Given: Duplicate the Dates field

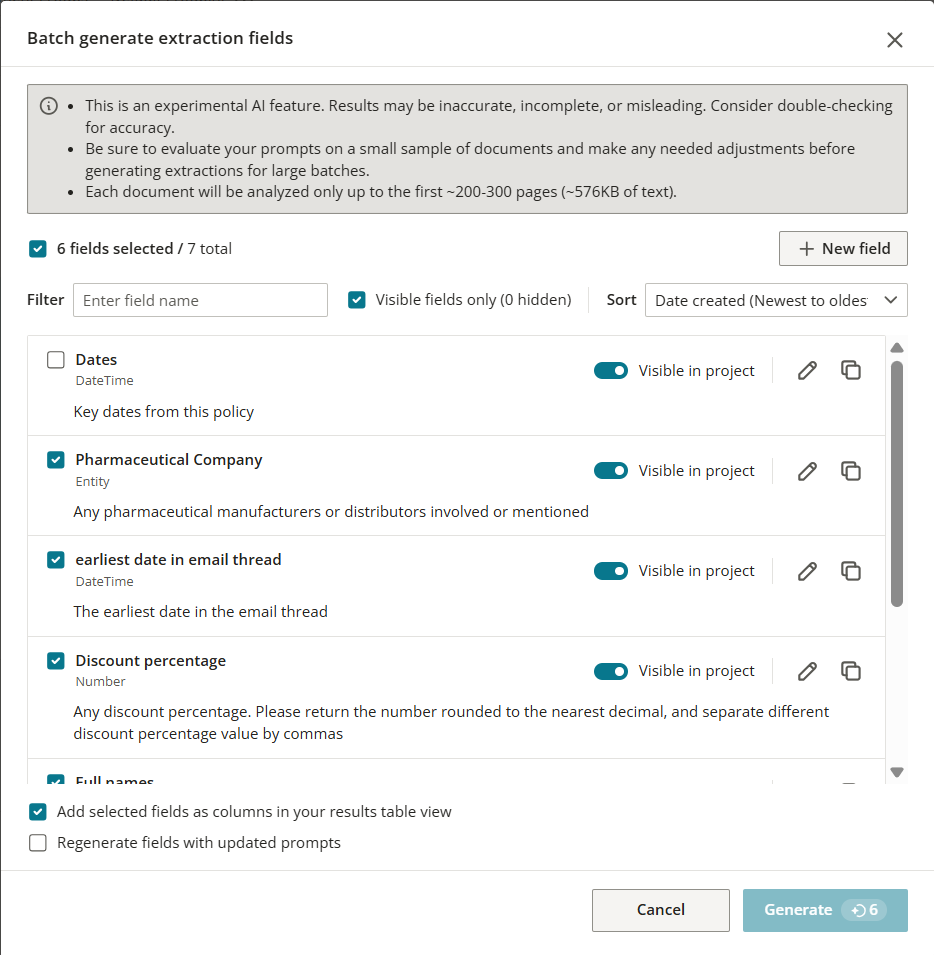Looking at the screenshot, I should (851, 370).
